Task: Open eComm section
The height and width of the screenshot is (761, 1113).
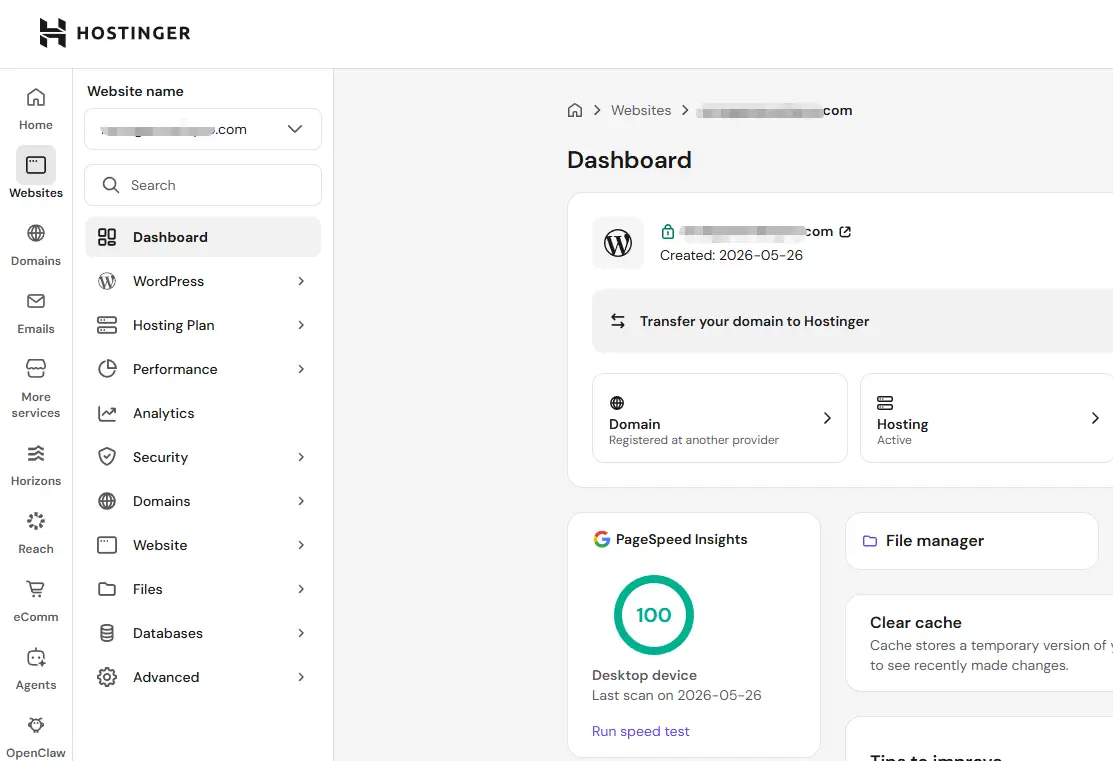Action: click(x=35, y=602)
